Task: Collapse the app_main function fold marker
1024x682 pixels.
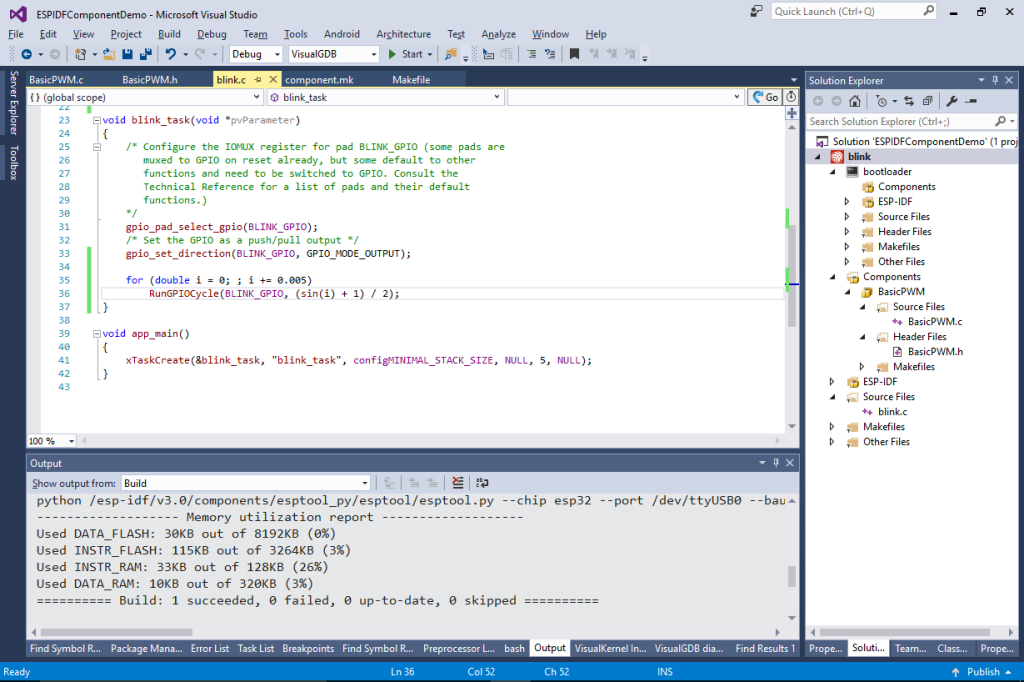Action: [97, 334]
